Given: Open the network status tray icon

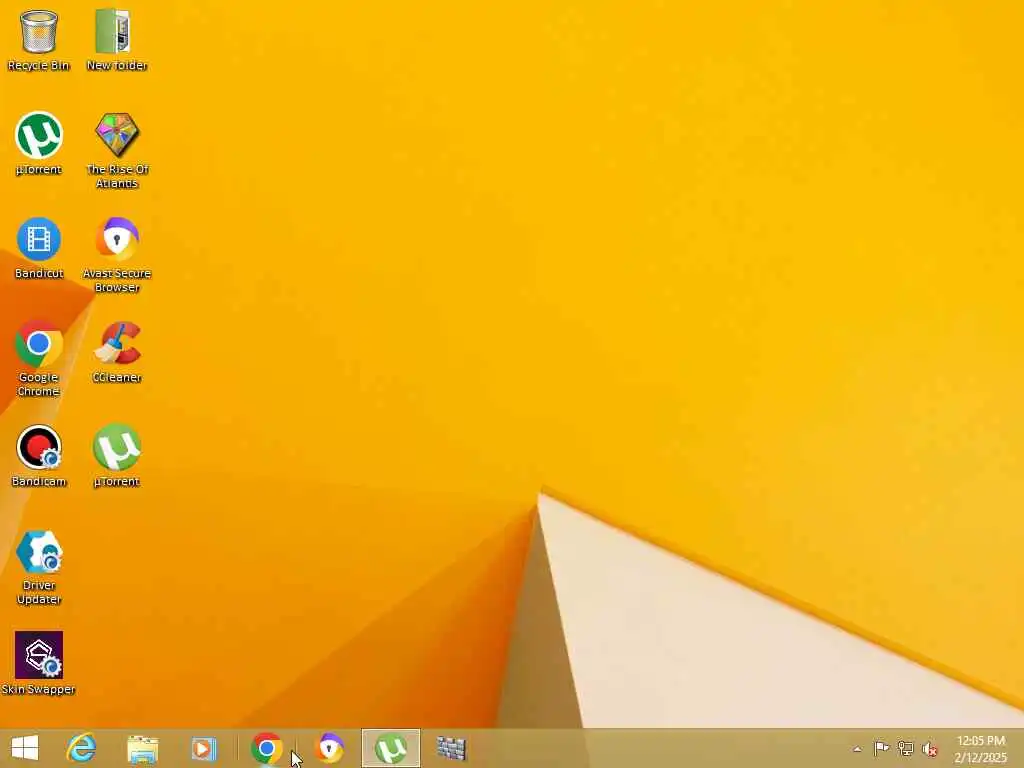Looking at the screenshot, I should [x=905, y=748].
